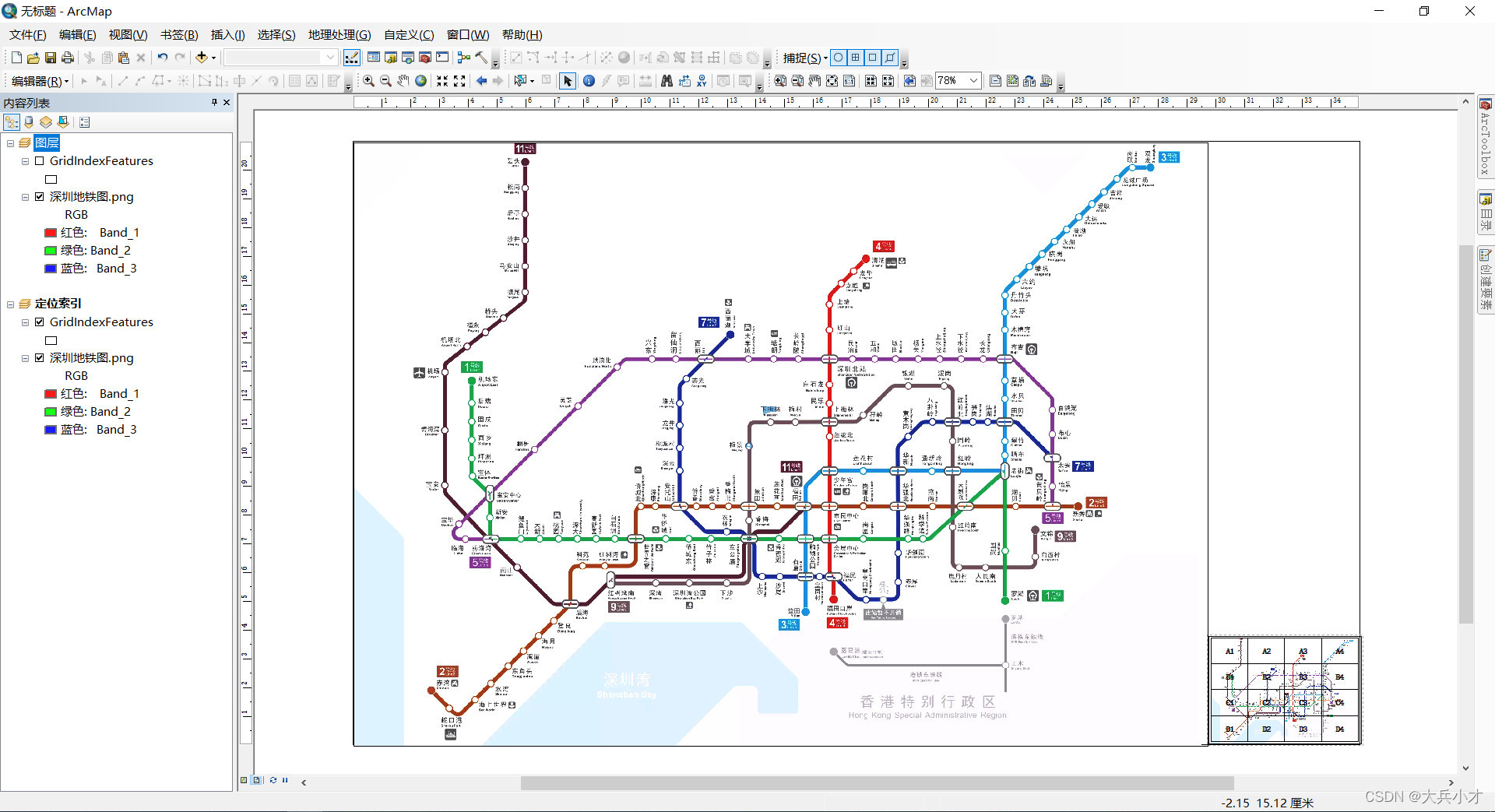Toggle Point Snapping on Snapping toolbar
Image resolution: width=1495 pixels, height=812 pixels.
(x=838, y=58)
